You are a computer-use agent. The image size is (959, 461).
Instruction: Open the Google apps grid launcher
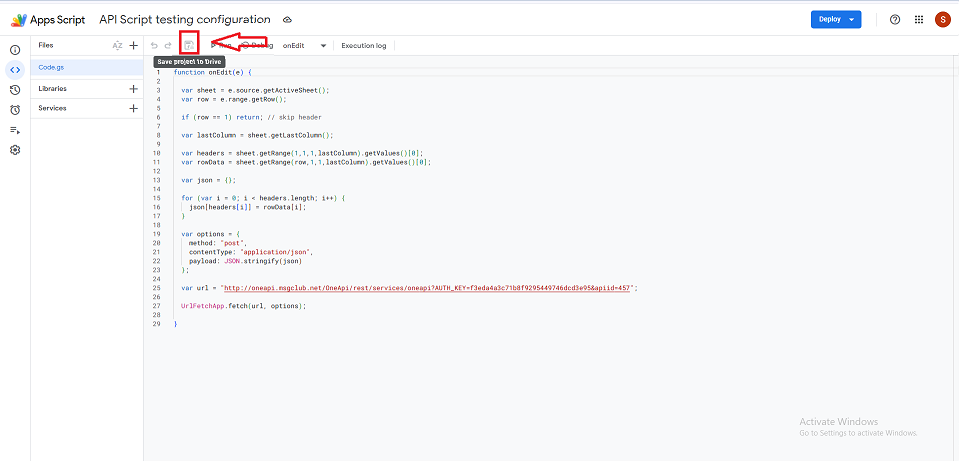tap(918, 19)
